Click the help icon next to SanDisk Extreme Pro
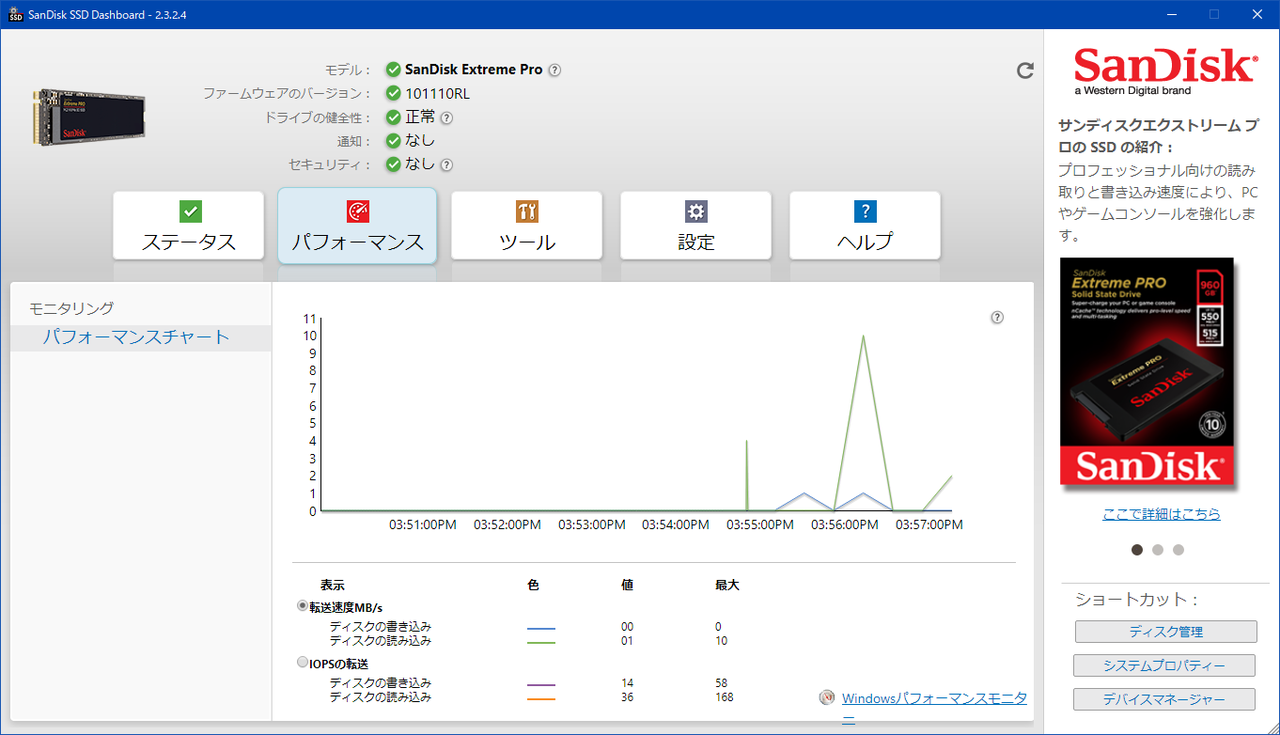1280x735 pixels. click(554, 70)
